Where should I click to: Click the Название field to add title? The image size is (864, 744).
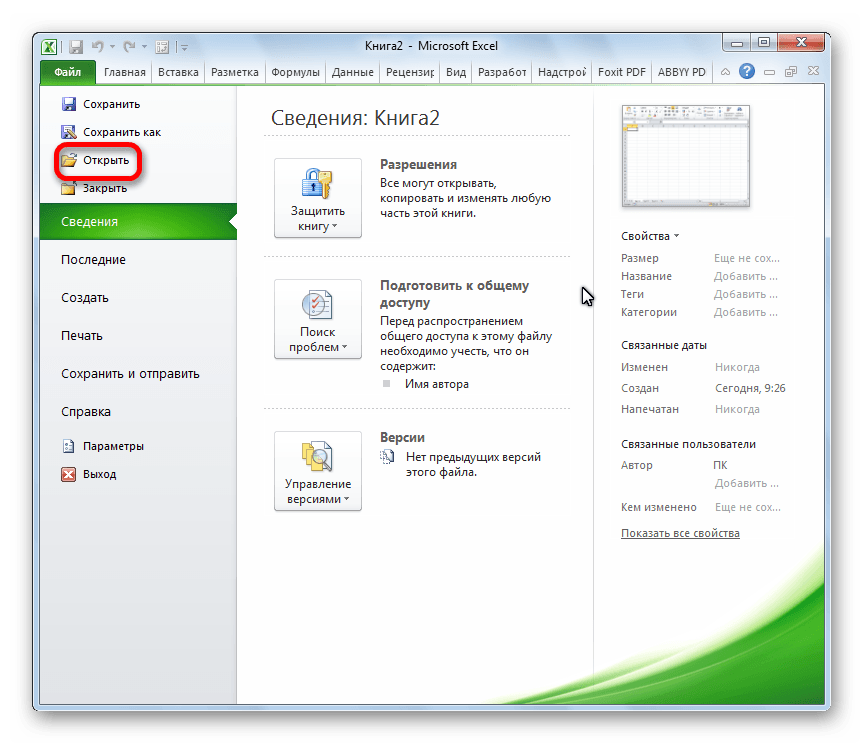(740, 277)
